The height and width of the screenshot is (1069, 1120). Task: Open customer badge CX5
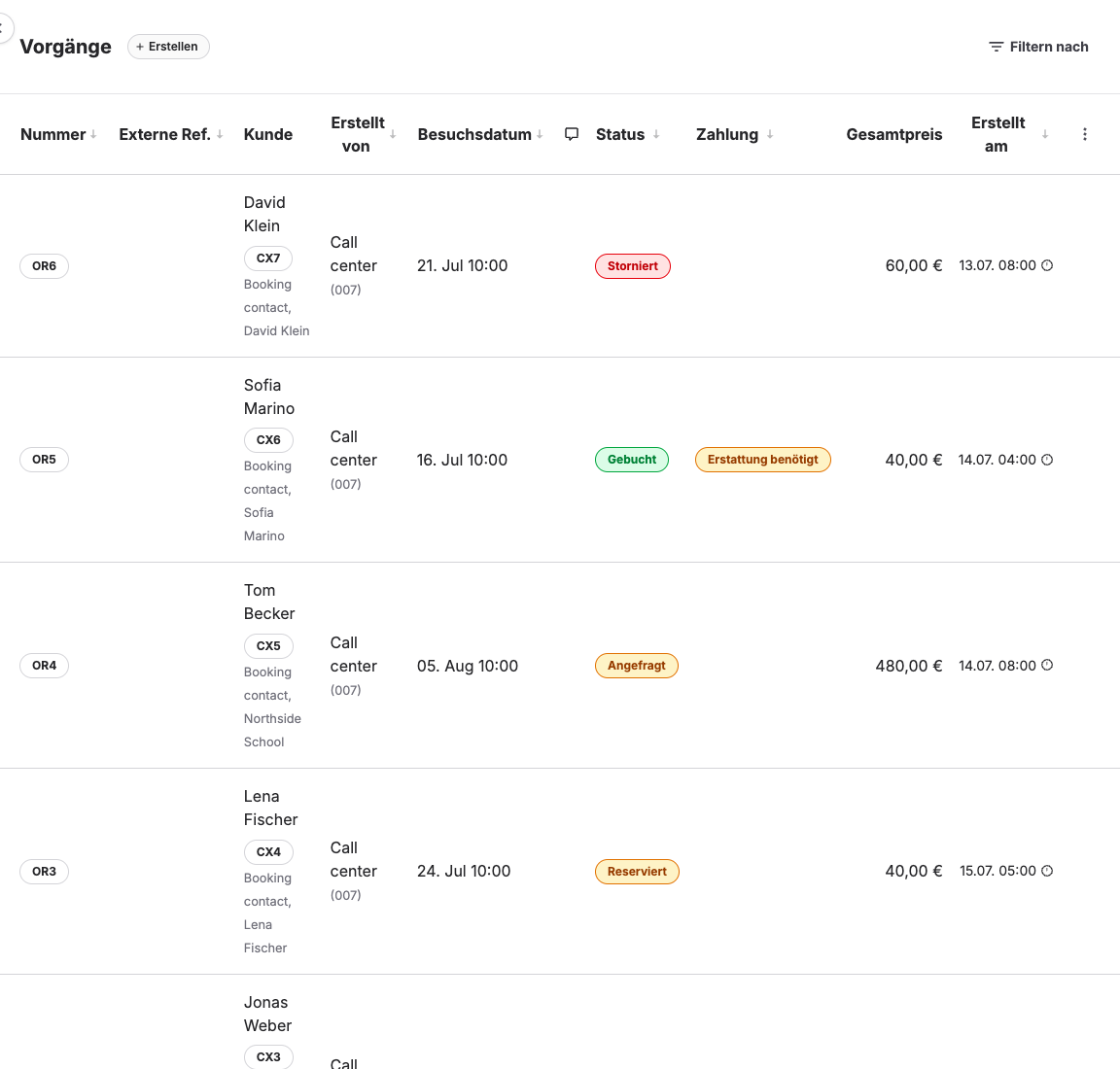(x=268, y=646)
